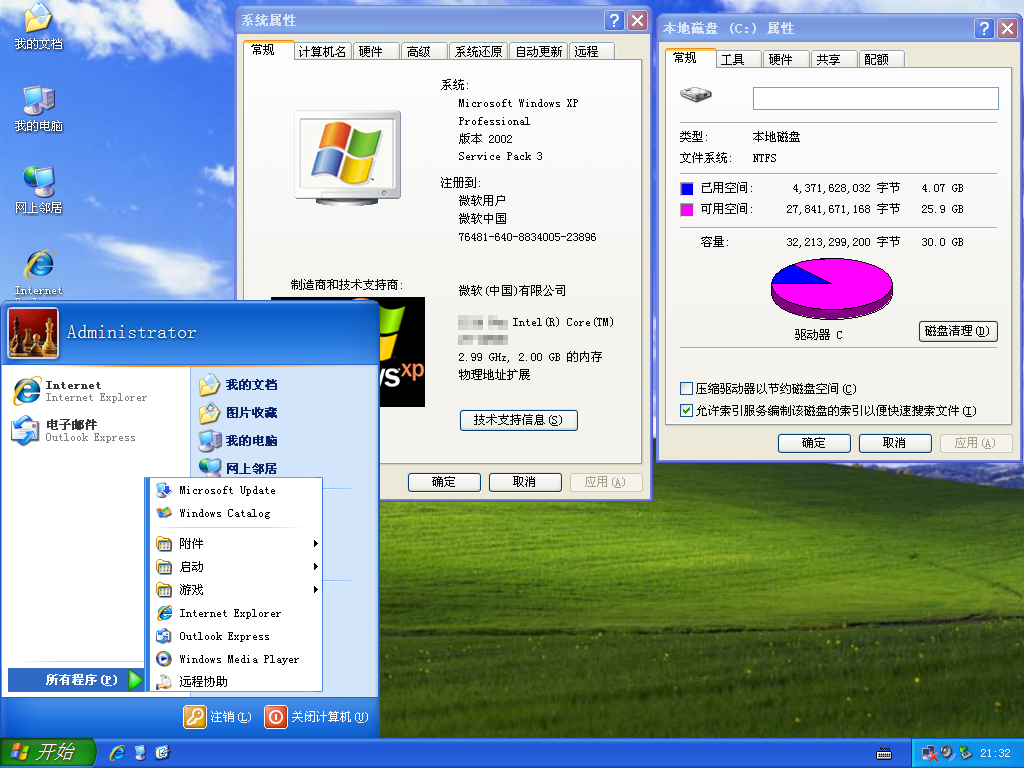Screen dimensions: 1024x768
Task: Click the 关闭计算机 red power icon
Action: click(276, 717)
